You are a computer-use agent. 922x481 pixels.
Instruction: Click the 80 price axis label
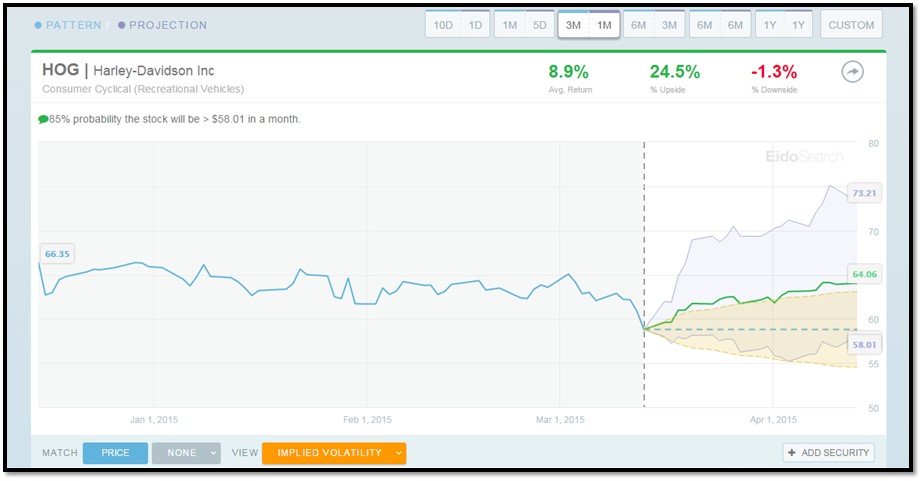tap(873, 143)
